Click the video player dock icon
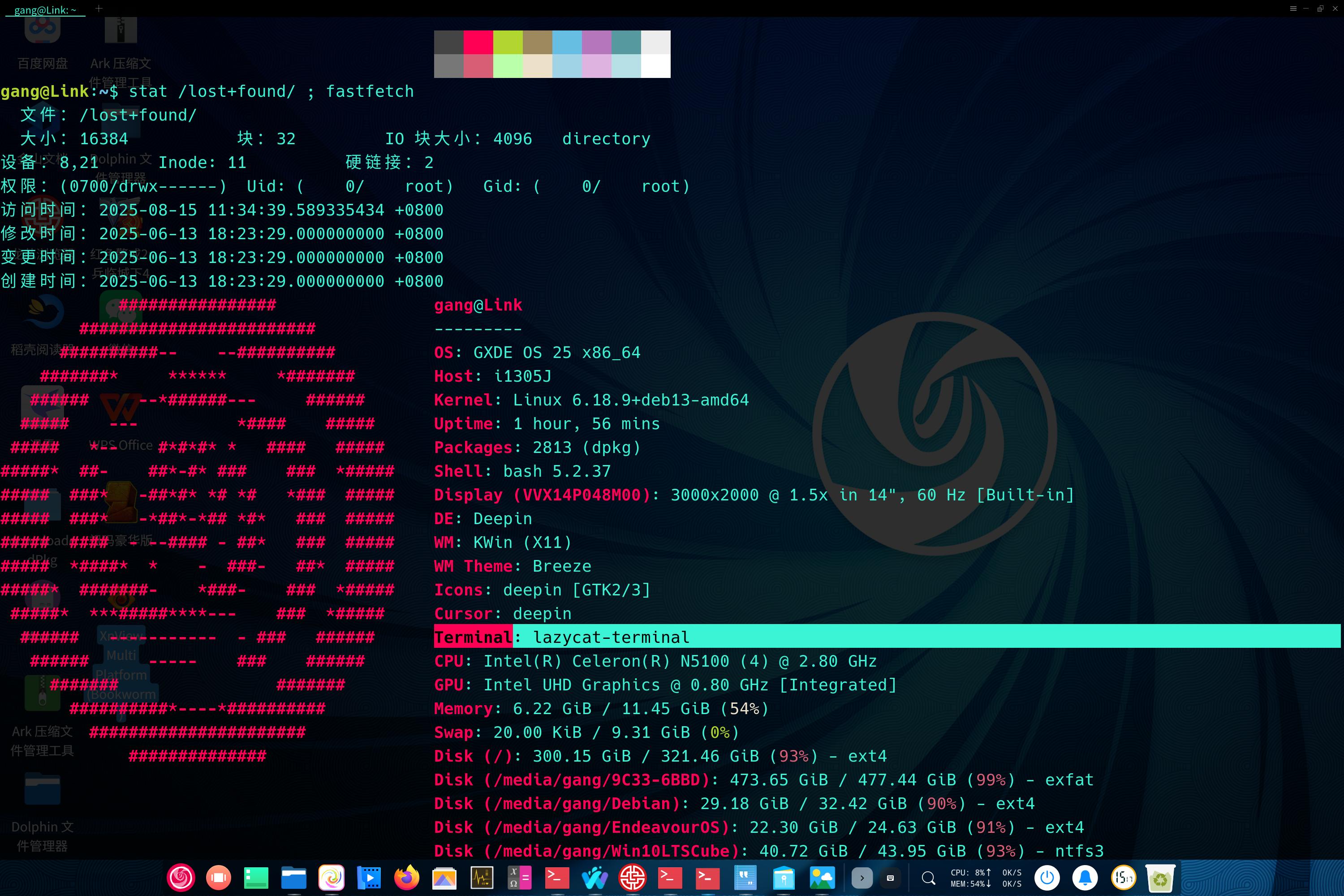 click(x=369, y=878)
